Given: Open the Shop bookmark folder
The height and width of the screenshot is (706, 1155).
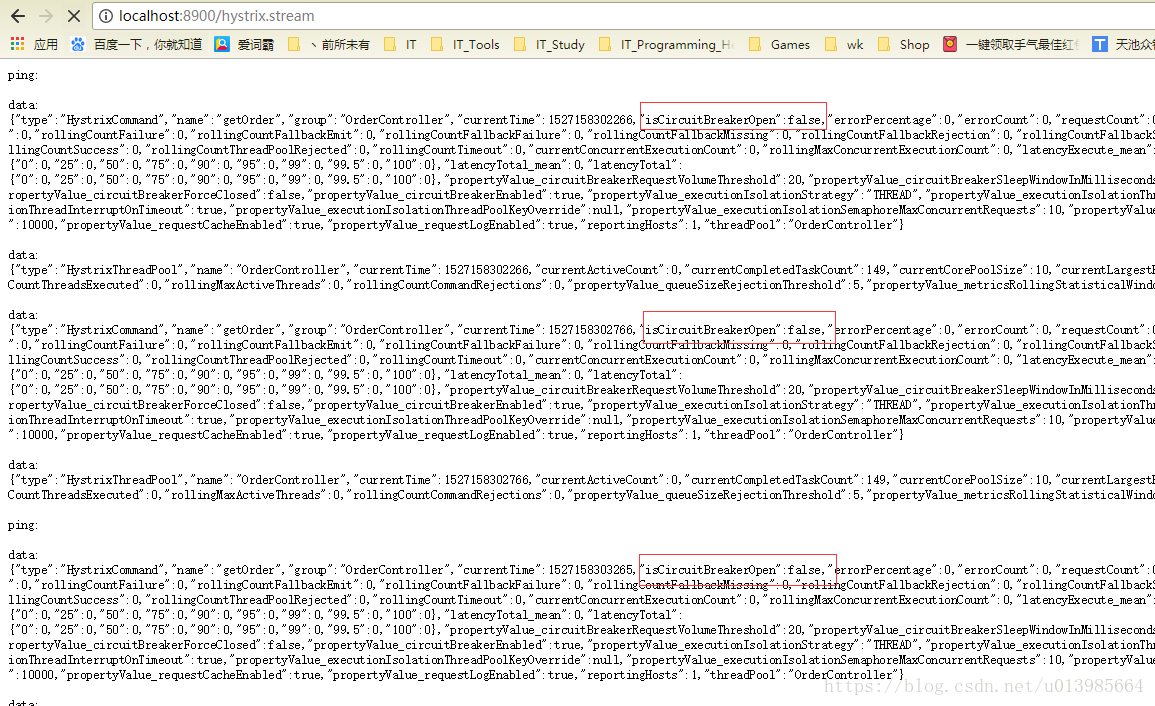Looking at the screenshot, I should (904, 44).
